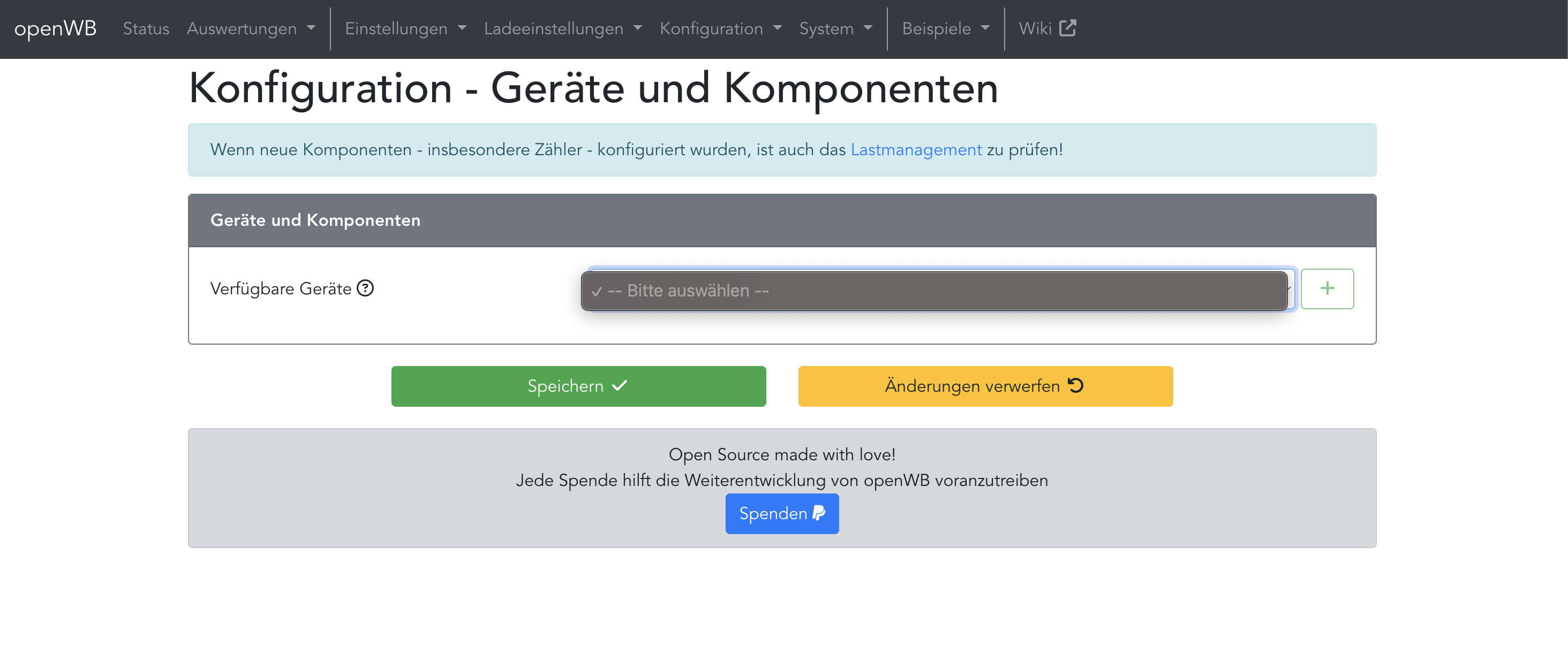1568x654 pixels.
Task: Click the blue Spenden donate button
Action: tap(781, 513)
